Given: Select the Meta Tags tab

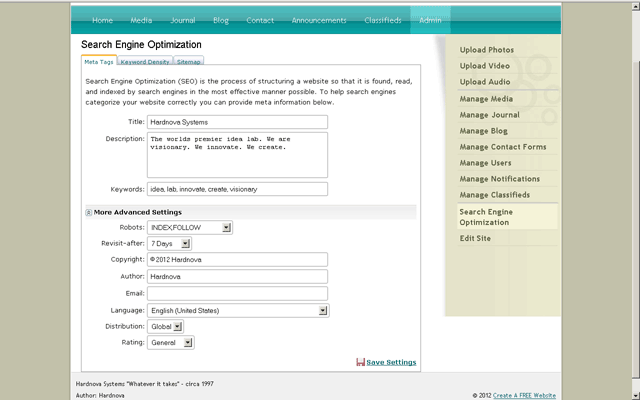Looking at the screenshot, I should click(x=99, y=61).
